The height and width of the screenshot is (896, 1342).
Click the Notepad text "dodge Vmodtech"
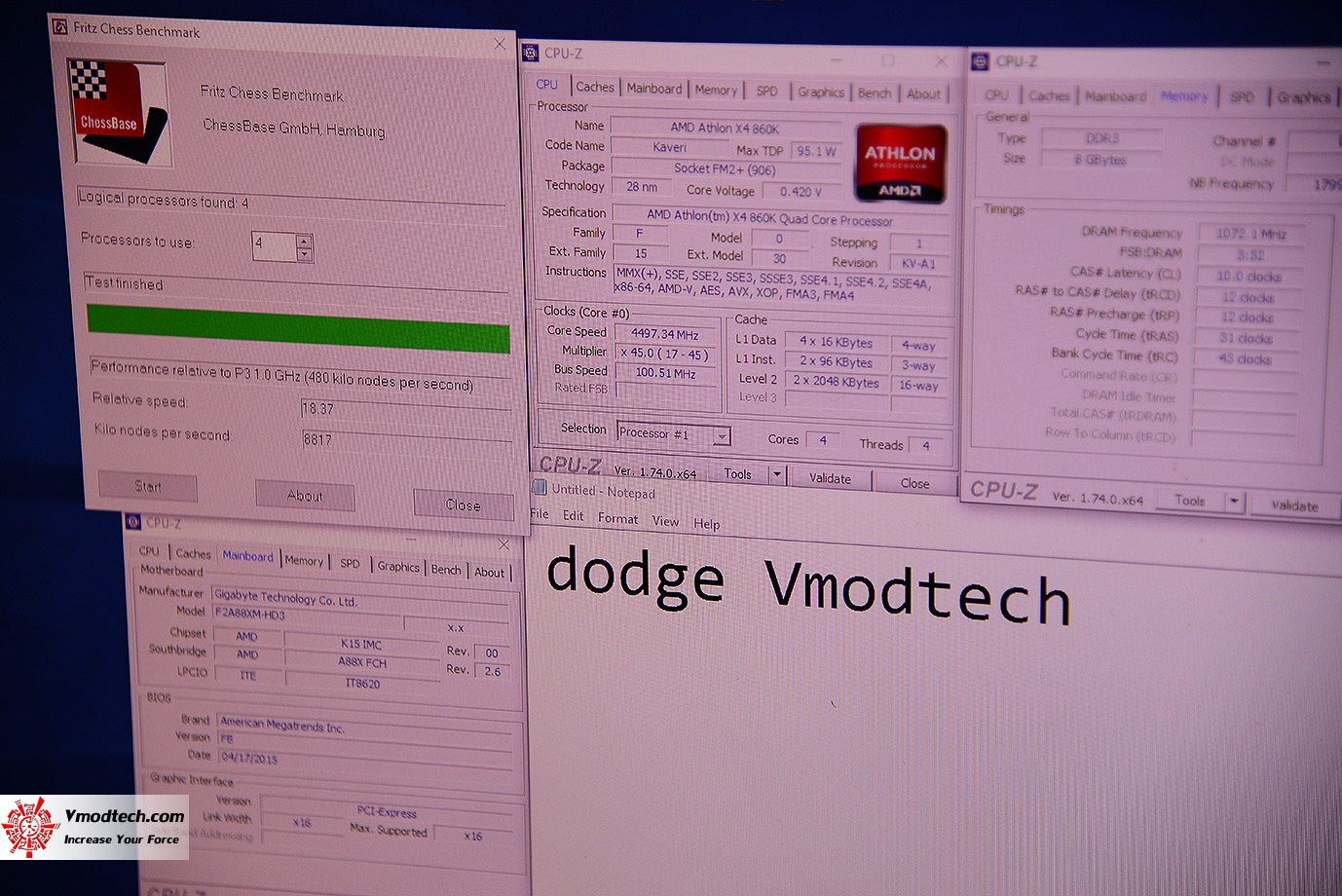tap(808, 586)
